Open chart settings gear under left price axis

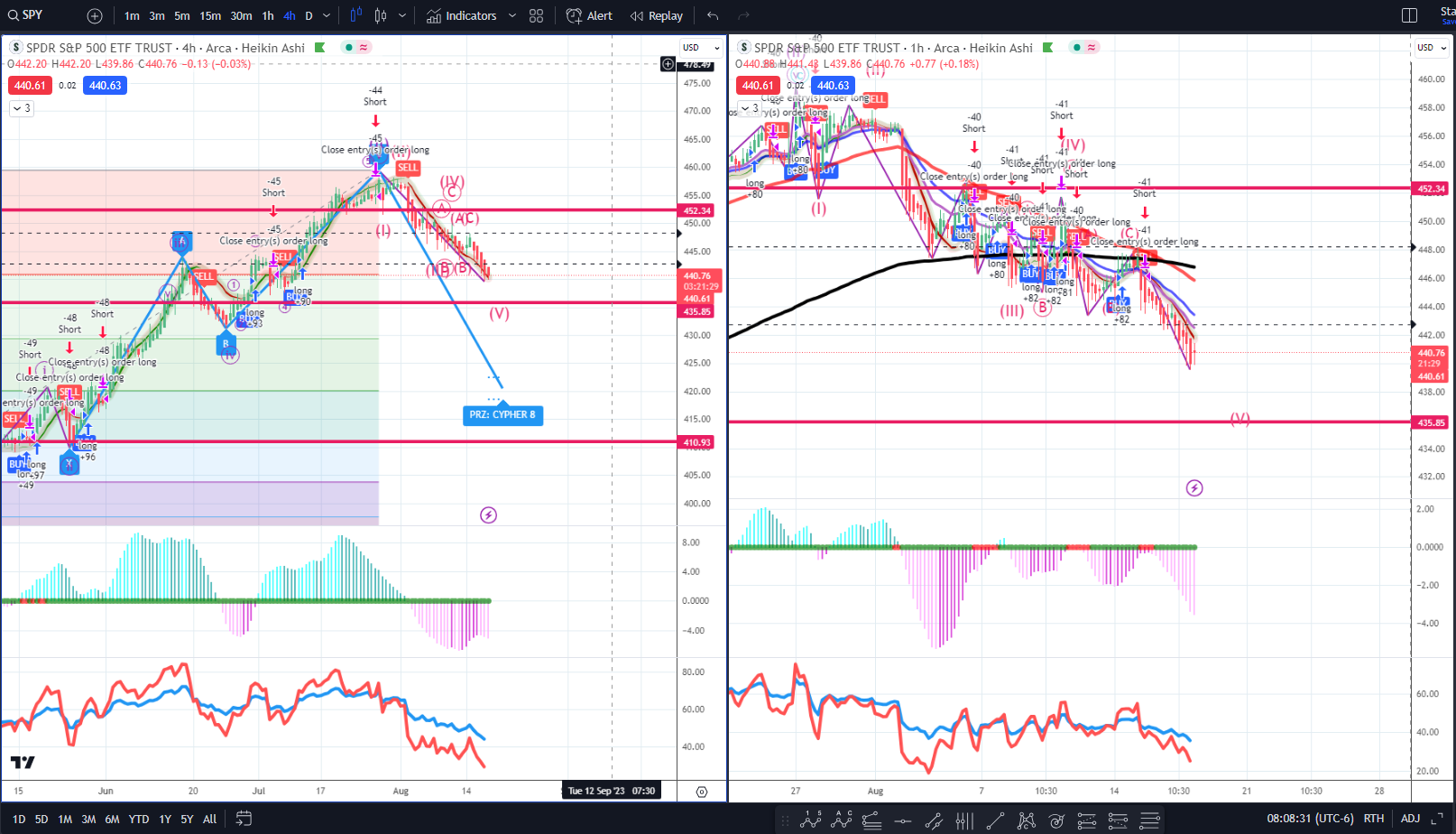pyautogui.click(x=702, y=792)
